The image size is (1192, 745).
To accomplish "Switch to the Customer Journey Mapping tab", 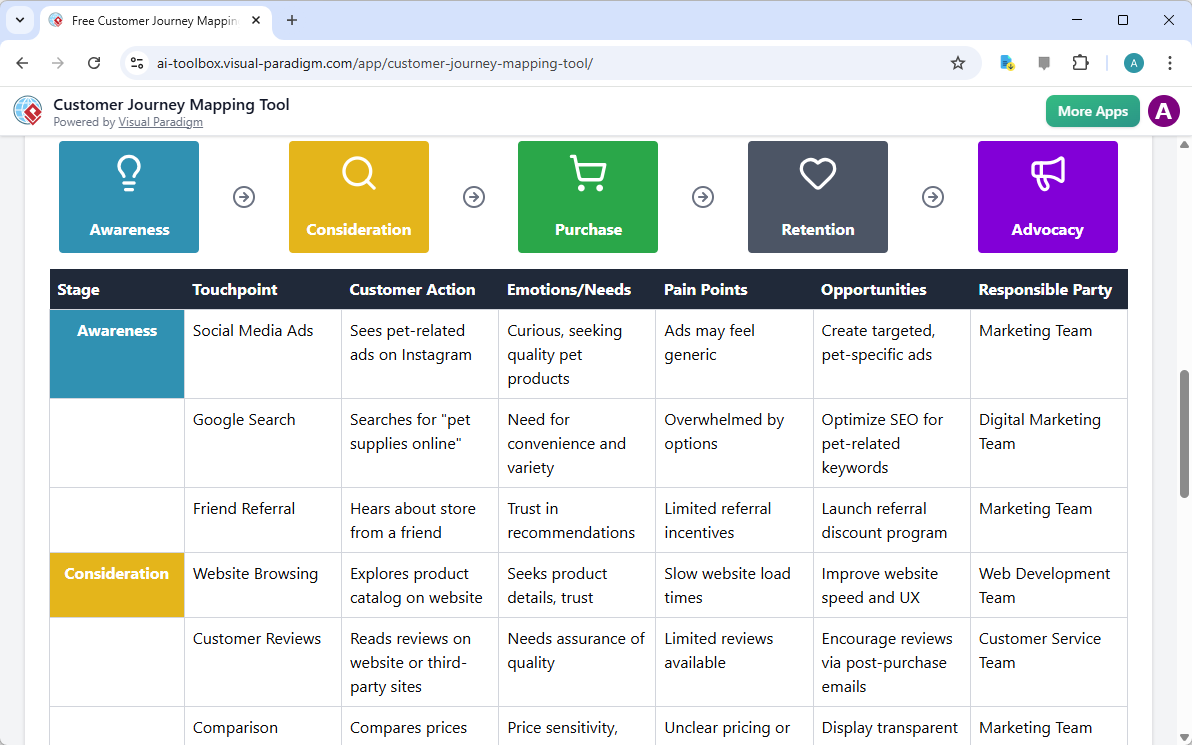I will (150, 20).
